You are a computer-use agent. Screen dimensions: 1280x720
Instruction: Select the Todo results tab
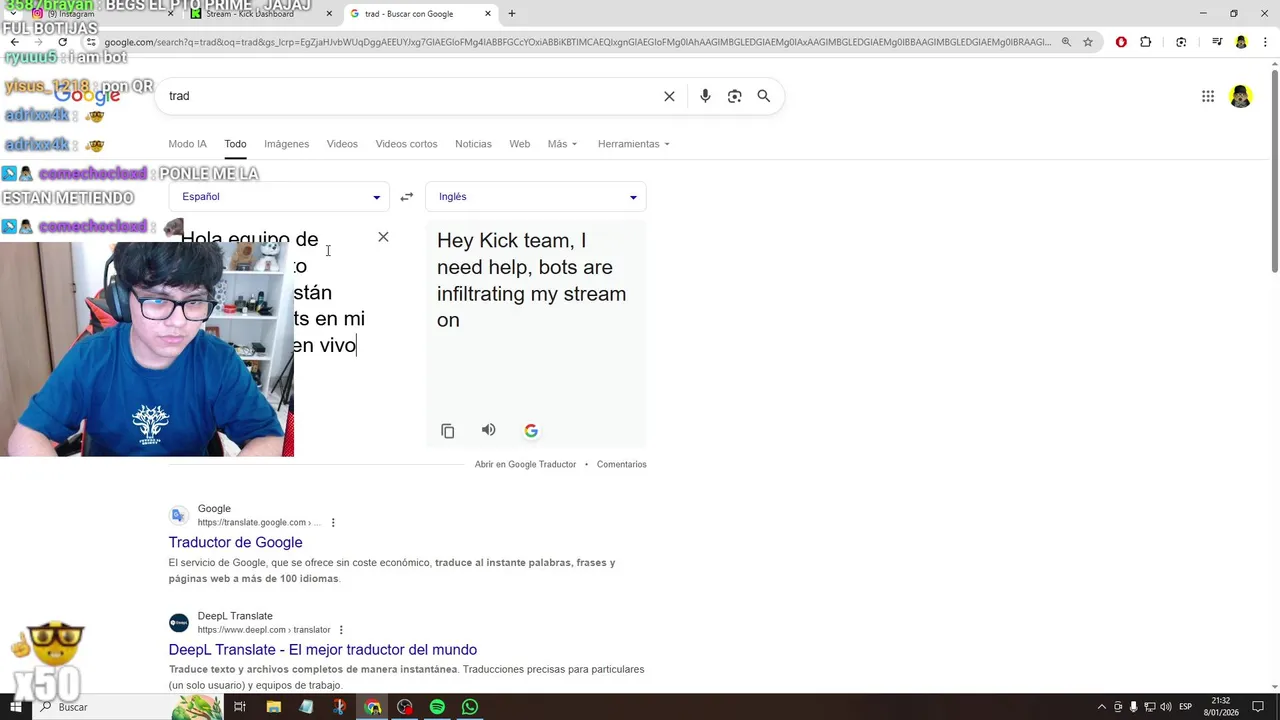pyautogui.click(x=235, y=144)
